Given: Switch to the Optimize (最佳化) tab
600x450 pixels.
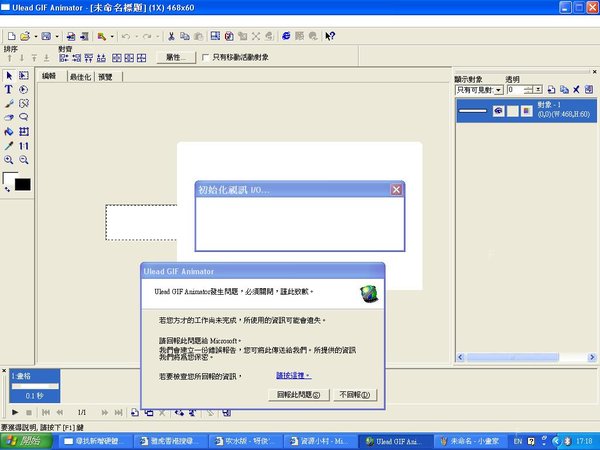Looking at the screenshot, I should point(80,77).
